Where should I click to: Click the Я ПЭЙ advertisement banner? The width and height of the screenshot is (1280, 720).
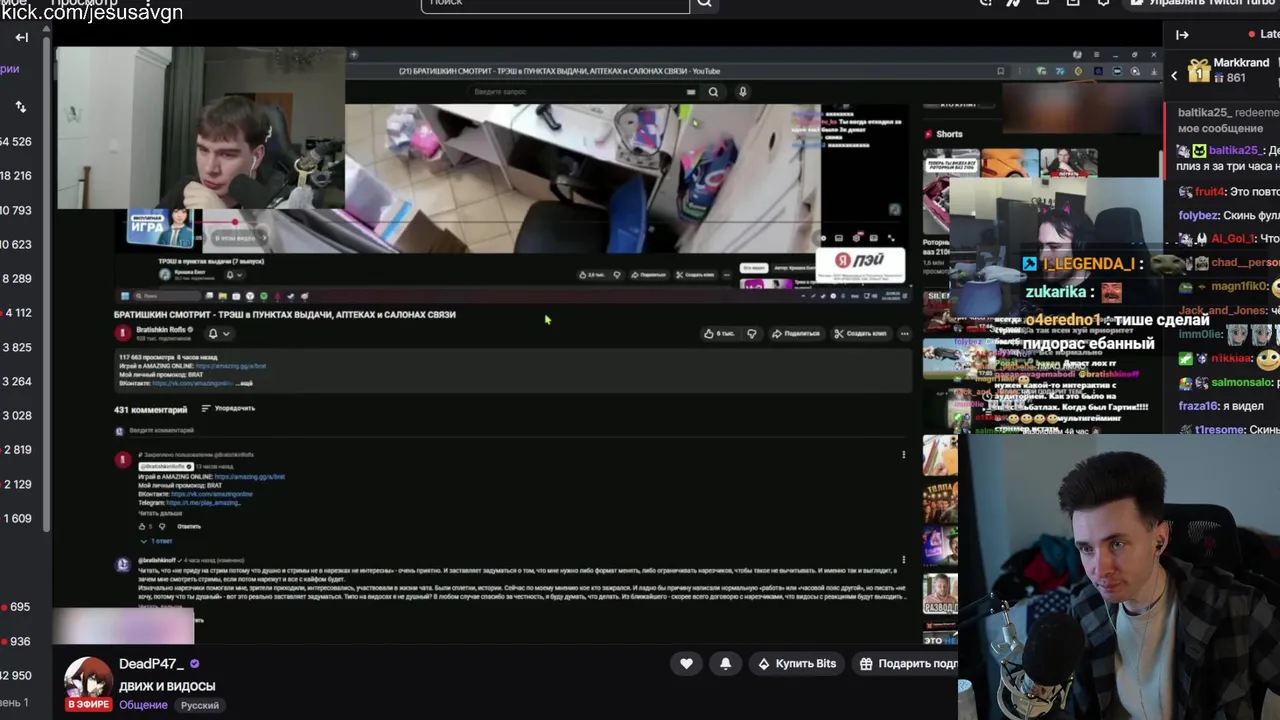click(x=860, y=264)
